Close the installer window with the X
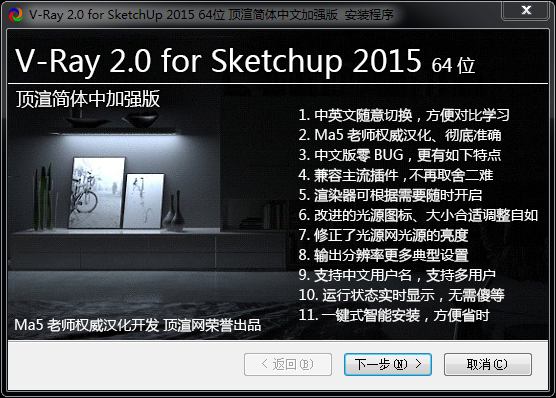The height and width of the screenshot is (398, 556). pos(526,10)
